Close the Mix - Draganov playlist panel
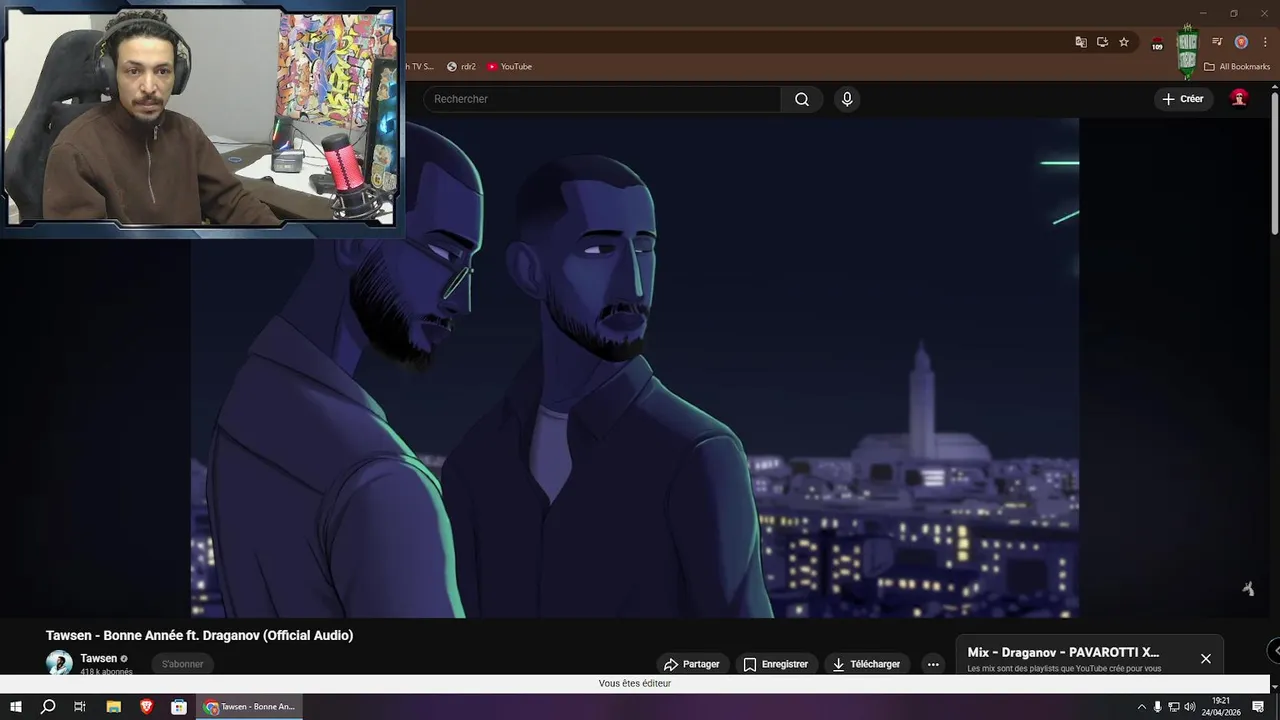This screenshot has height=720, width=1280. click(x=1205, y=658)
